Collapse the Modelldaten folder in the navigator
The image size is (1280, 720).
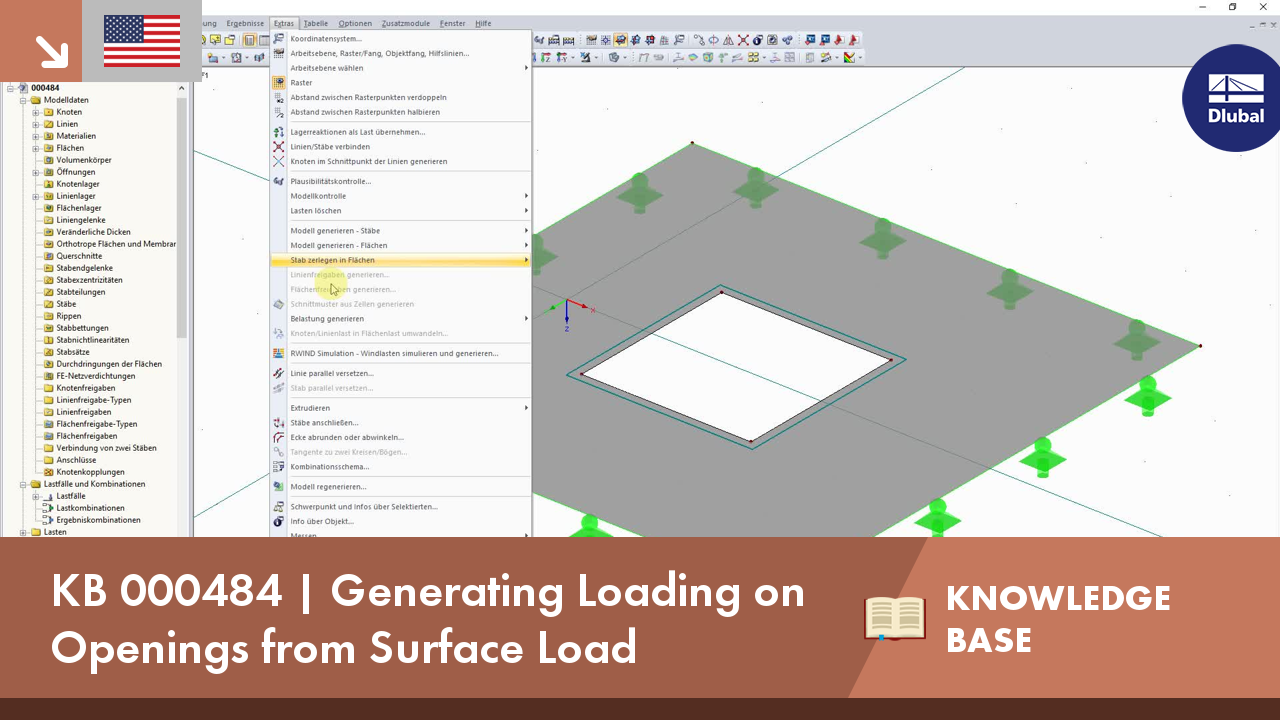(x=24, y=100)
